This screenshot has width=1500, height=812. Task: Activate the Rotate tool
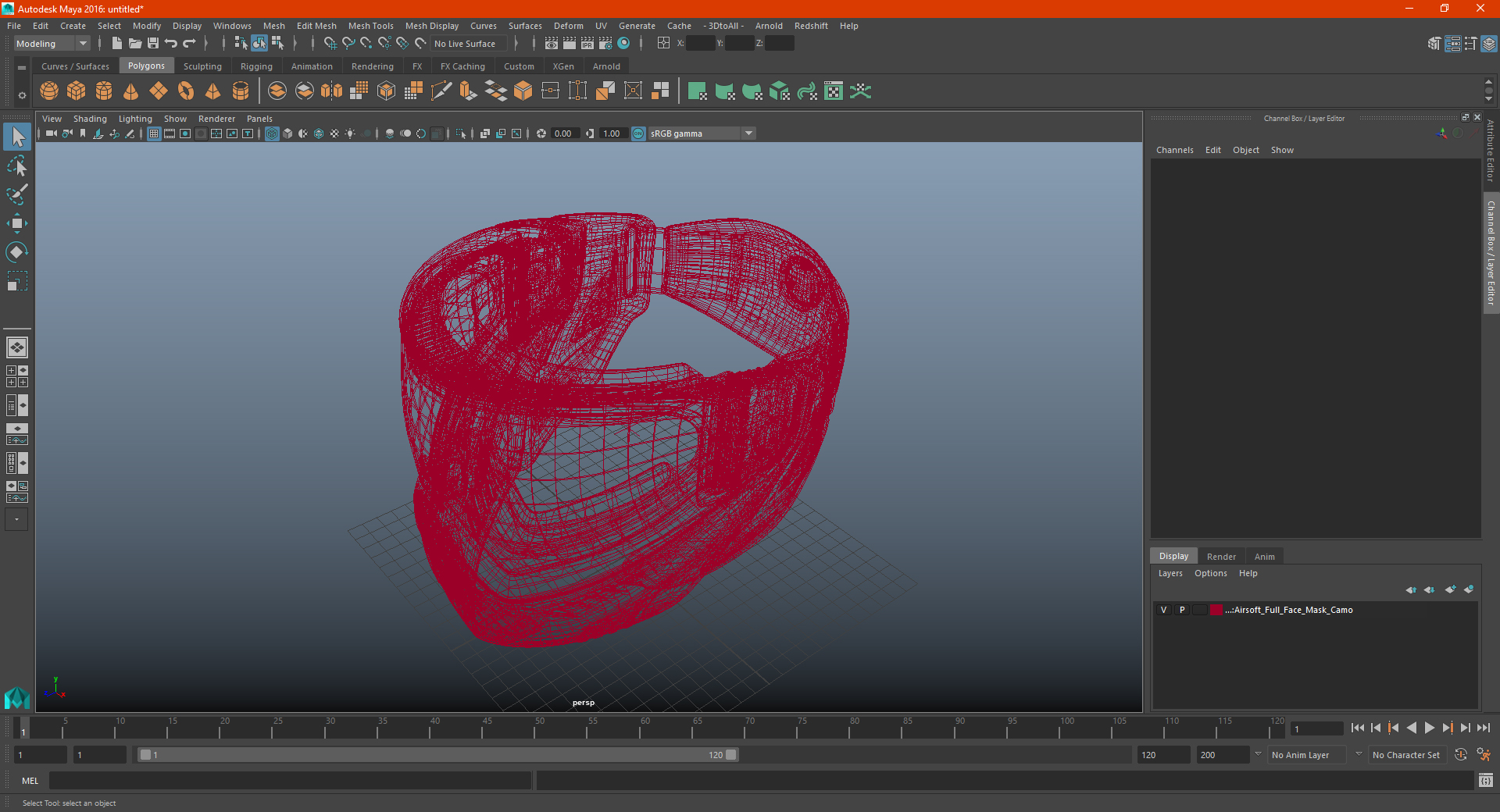click(x=17, y=252)
